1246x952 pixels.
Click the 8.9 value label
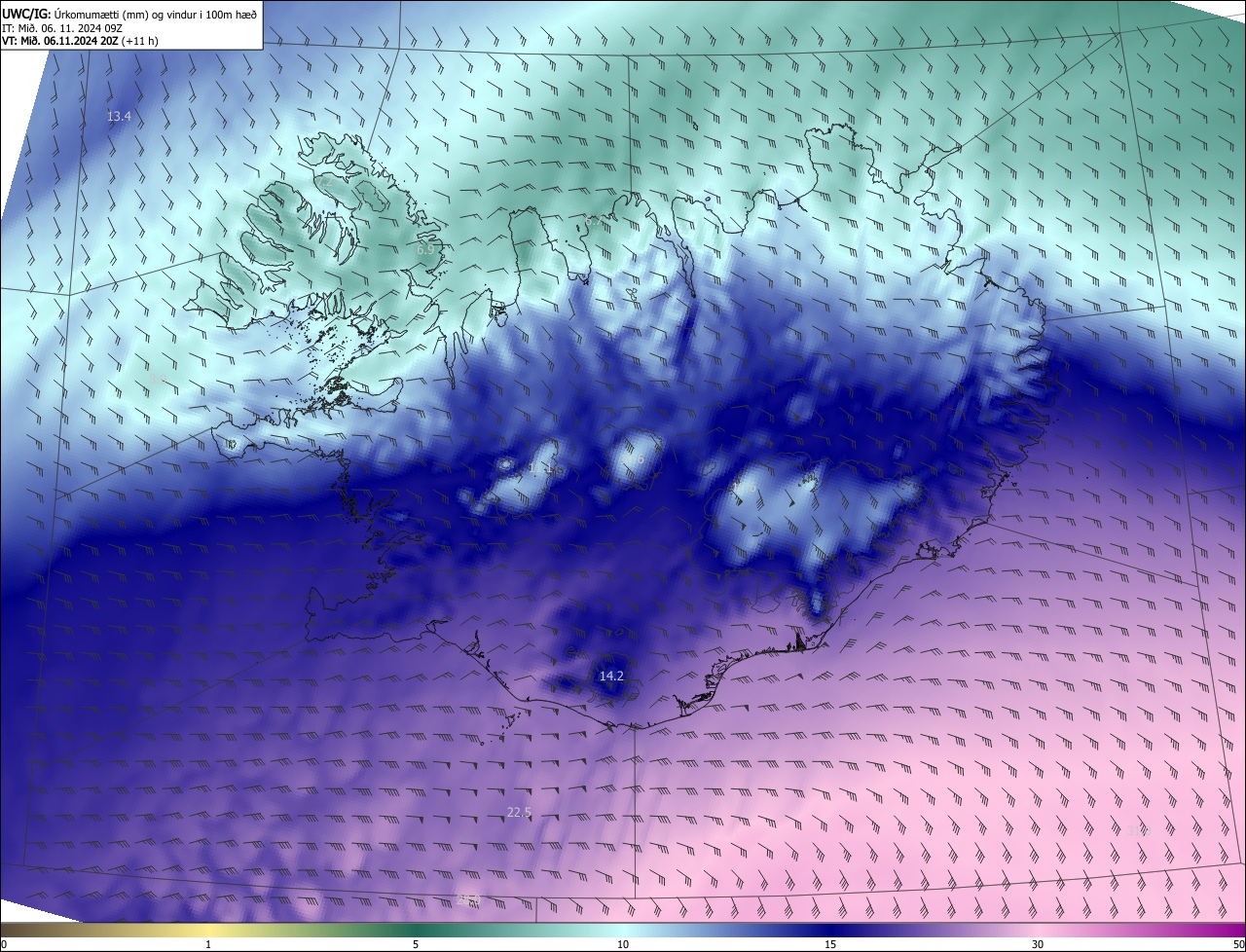click(x=158, y=378)
